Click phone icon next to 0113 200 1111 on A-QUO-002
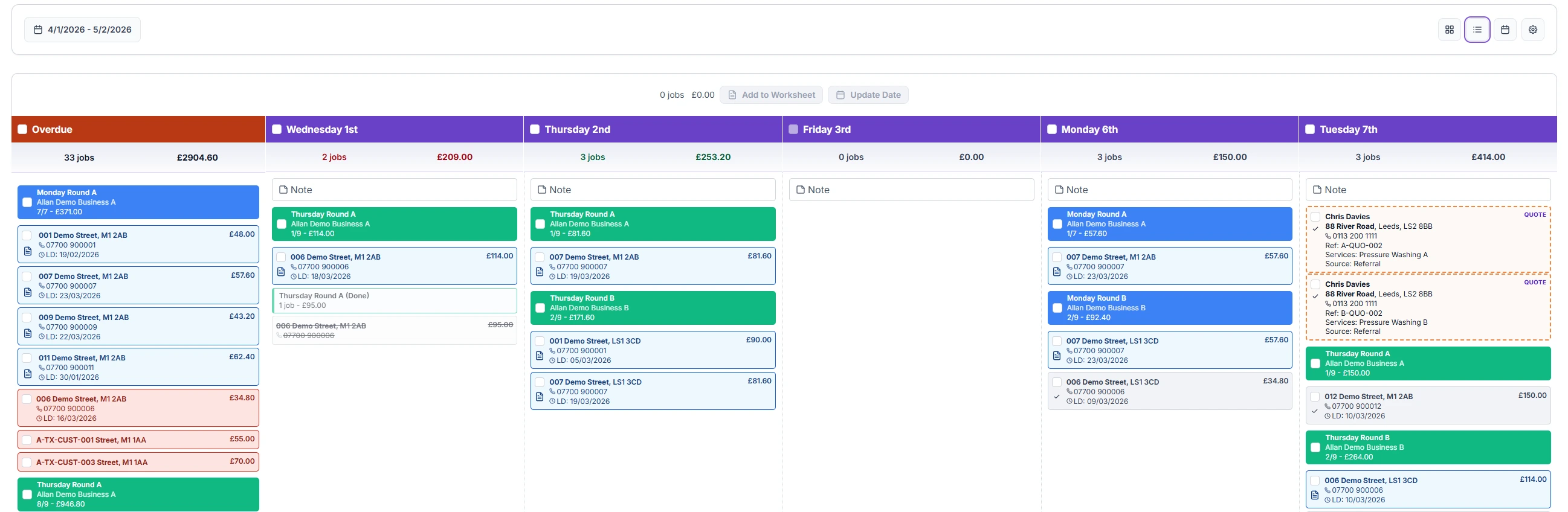Image resolution: width=1568 pixels, height=512 pixels. click(x=1328, y=237)
